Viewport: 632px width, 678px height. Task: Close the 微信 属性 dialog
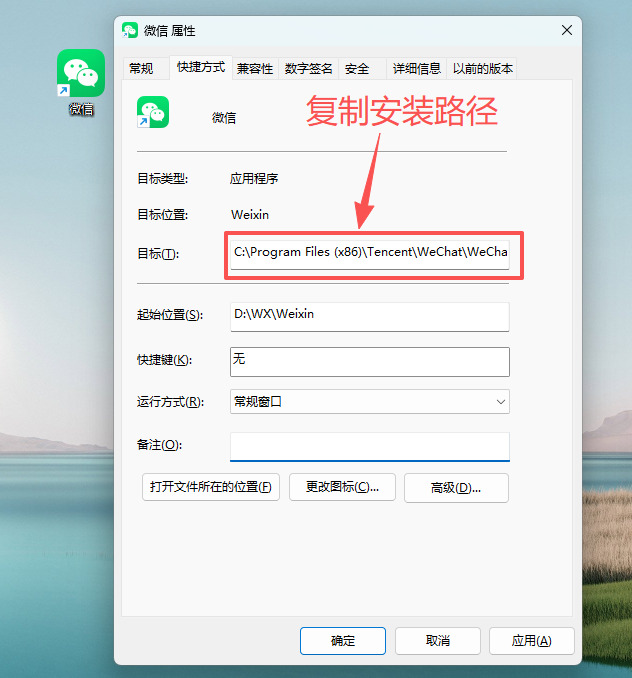click(567, 30)
